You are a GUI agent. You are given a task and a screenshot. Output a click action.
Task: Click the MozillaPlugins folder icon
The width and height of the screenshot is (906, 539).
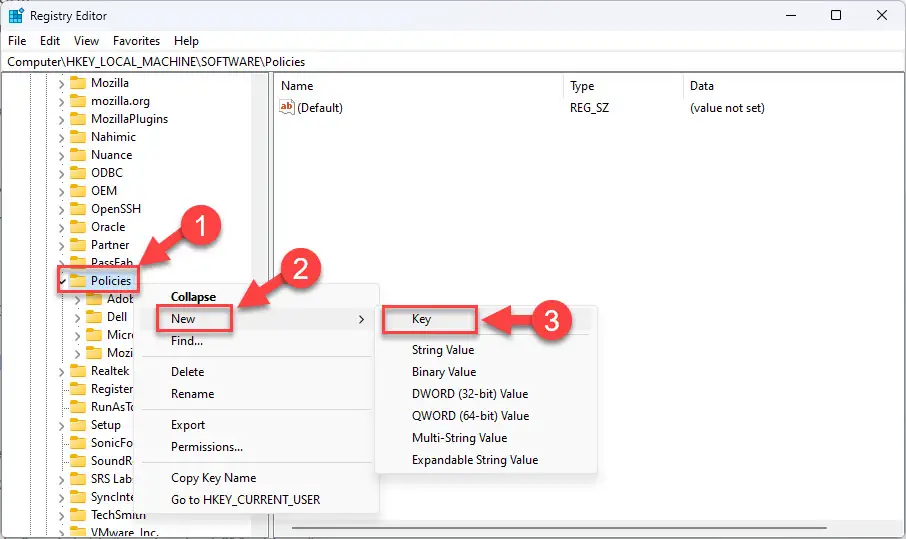pos(77,119)
